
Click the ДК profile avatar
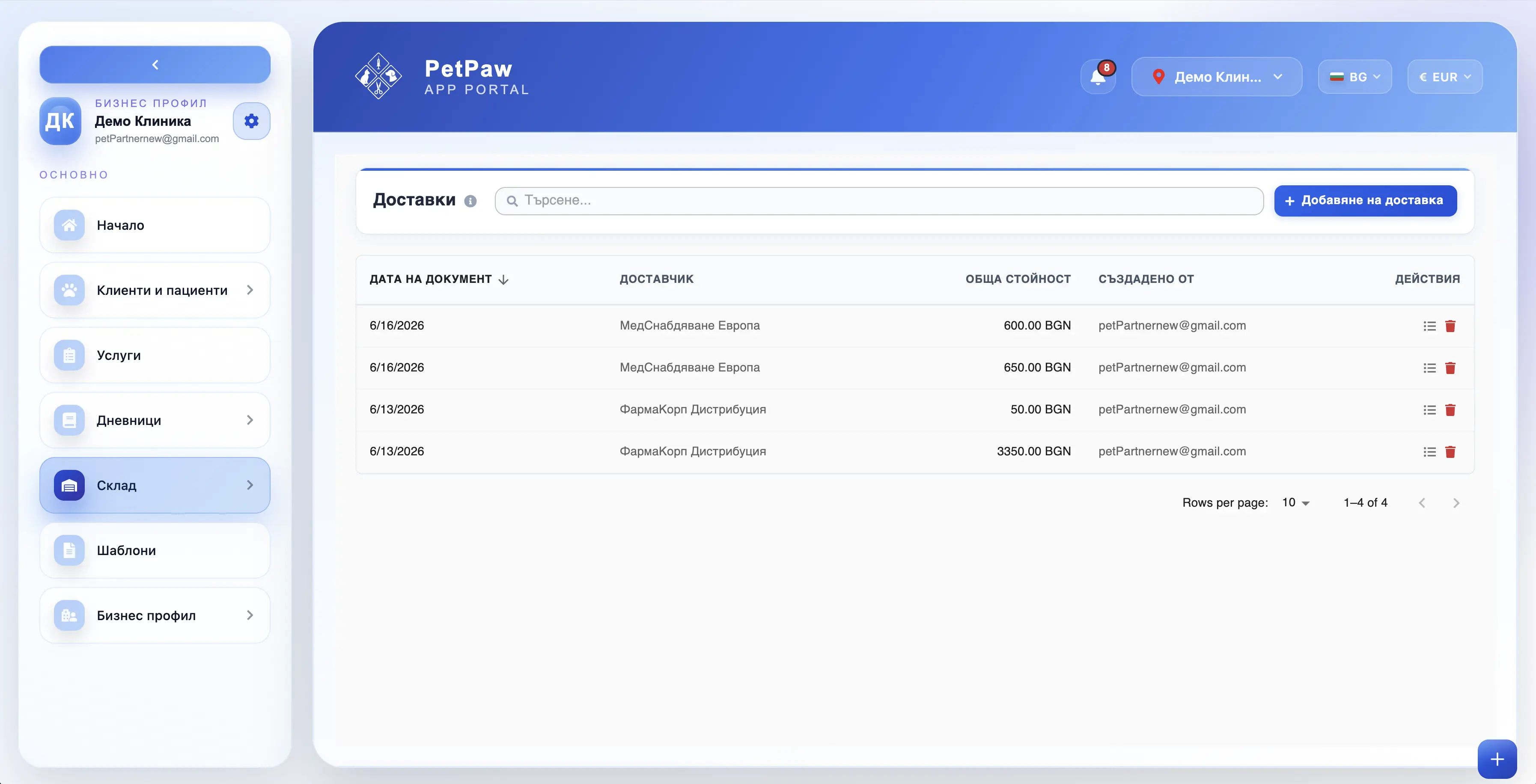pyautogui.click(x=60, y=121)
